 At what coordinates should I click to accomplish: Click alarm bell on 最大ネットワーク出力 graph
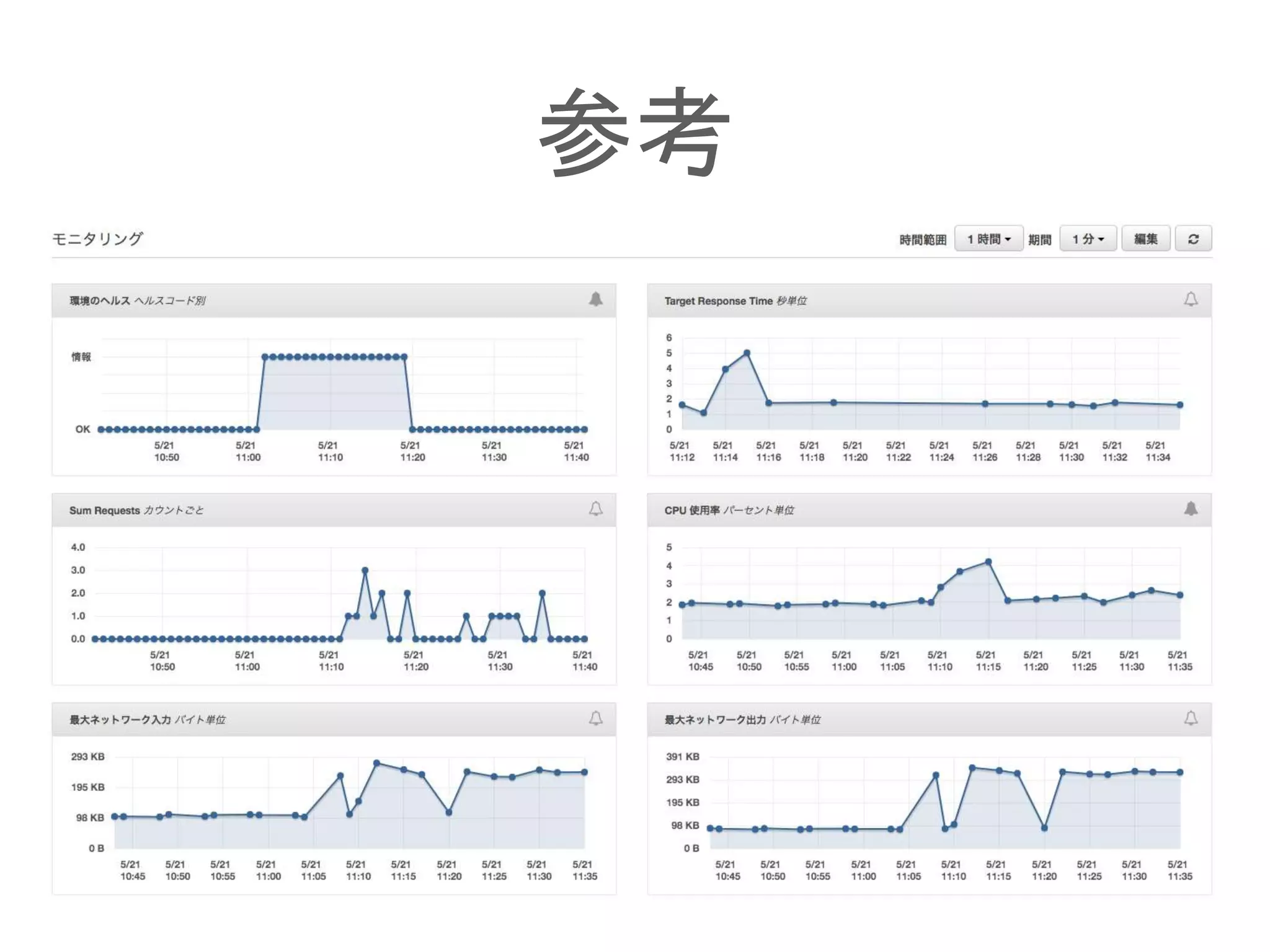[x=1191, y=719]
